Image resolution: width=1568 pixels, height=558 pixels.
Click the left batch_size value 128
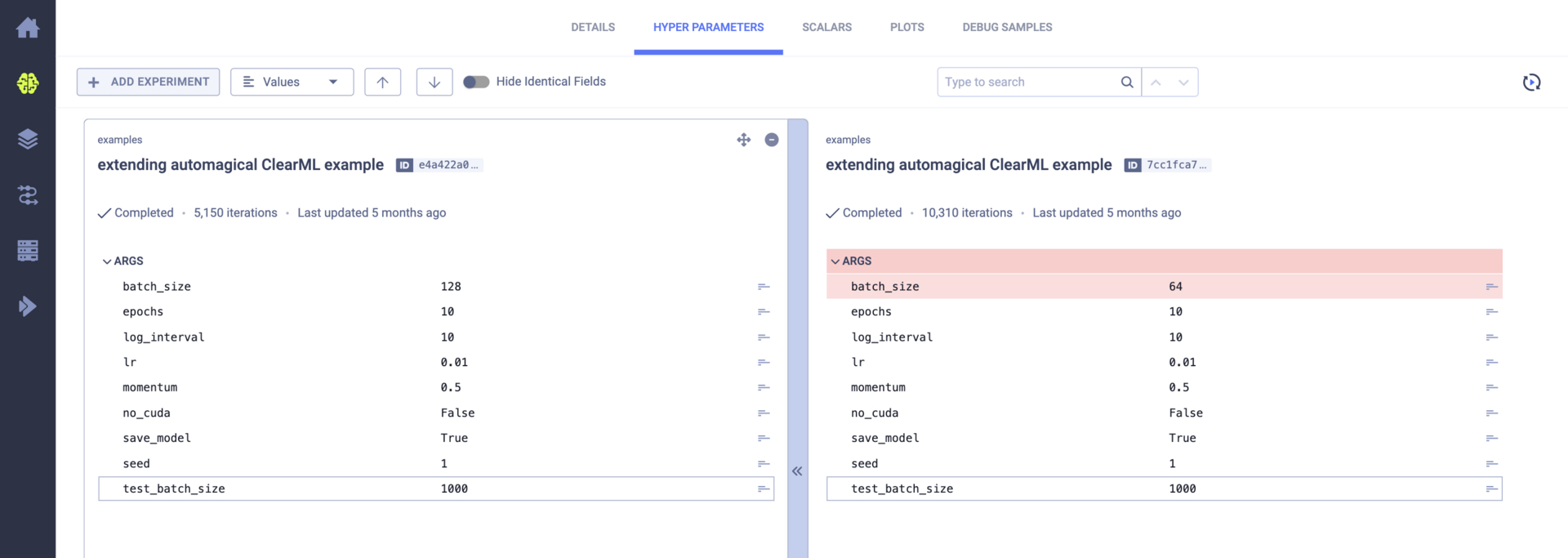tap(451, 287)
